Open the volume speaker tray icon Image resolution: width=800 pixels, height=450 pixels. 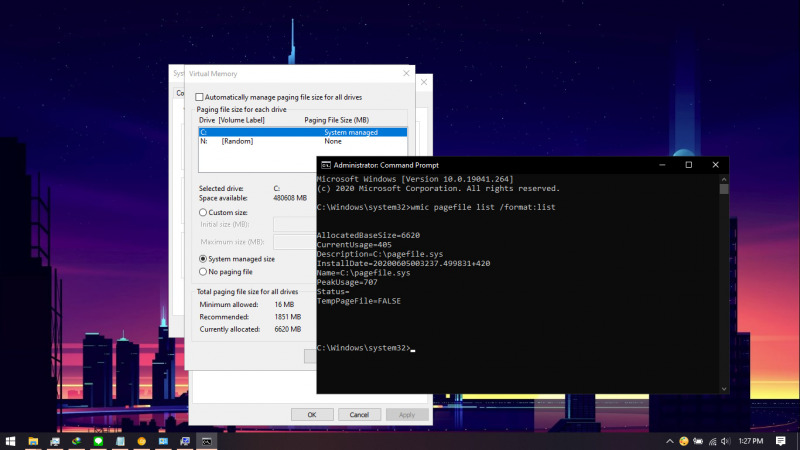[726, 441]
